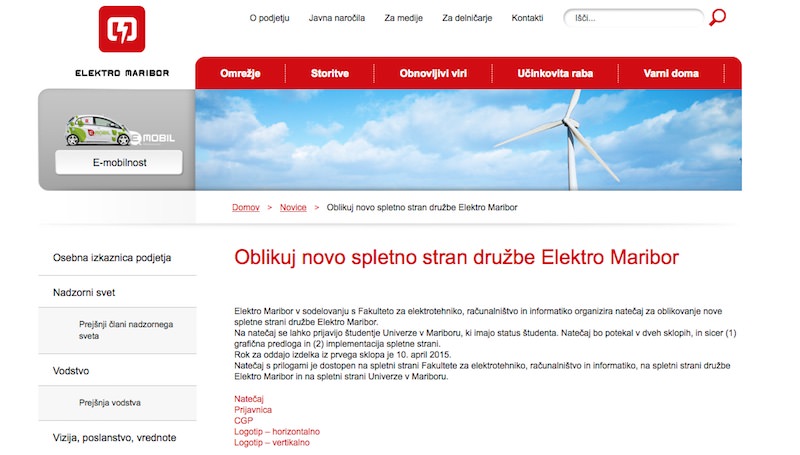800x455 pixels.
Task: Open Javna naročila page
Action: point(337,18)
